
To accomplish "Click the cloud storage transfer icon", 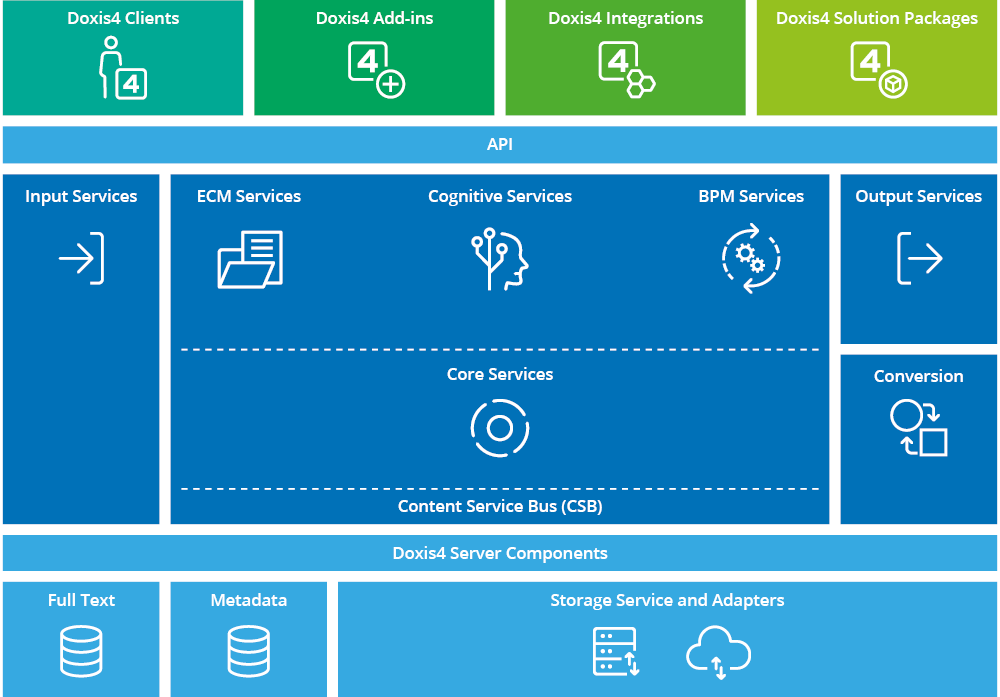I will [x=718, y=648].
